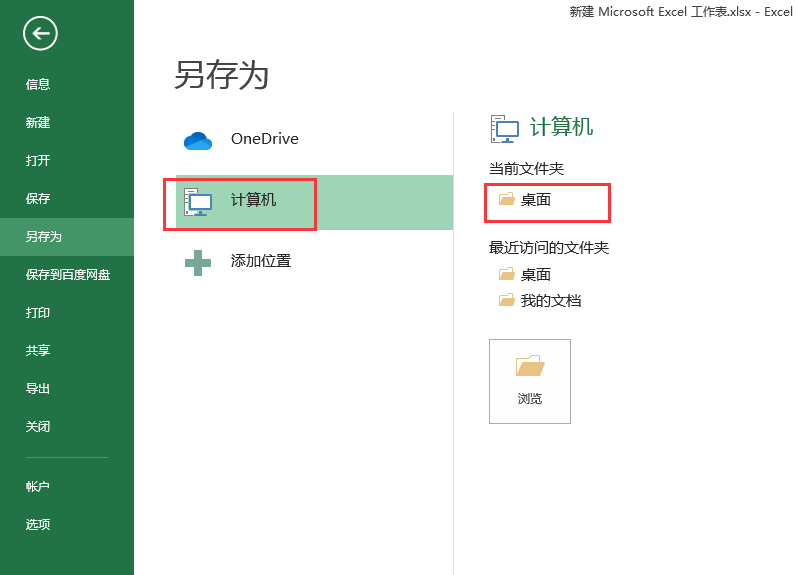
Task: Click the folder icon beside 我的文档
Action: tap(506, 300)
